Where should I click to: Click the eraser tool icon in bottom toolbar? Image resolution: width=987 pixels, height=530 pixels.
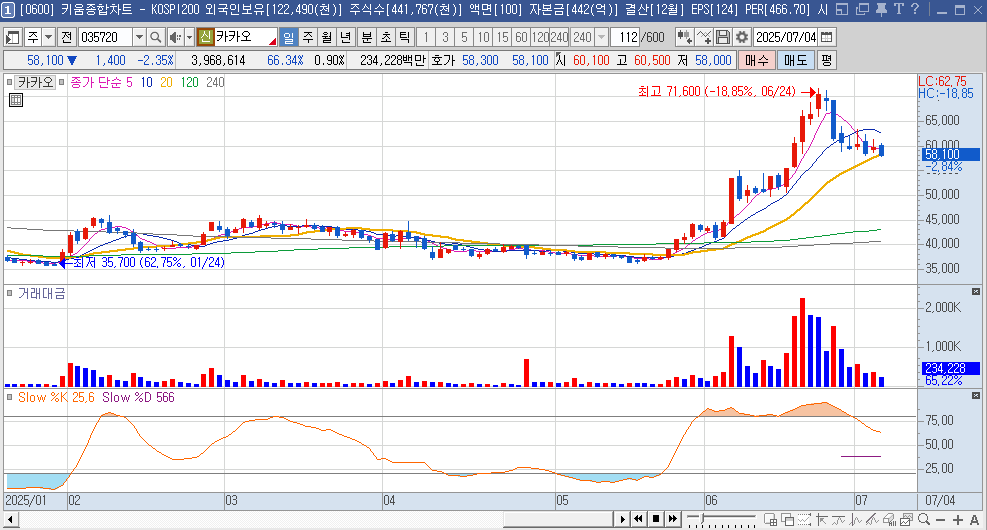tap(889, 519)
